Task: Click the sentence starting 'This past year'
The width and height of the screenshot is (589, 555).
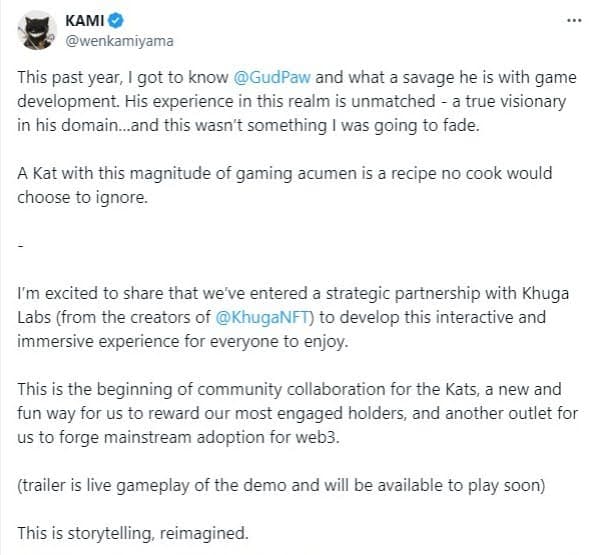Action: 297,77
